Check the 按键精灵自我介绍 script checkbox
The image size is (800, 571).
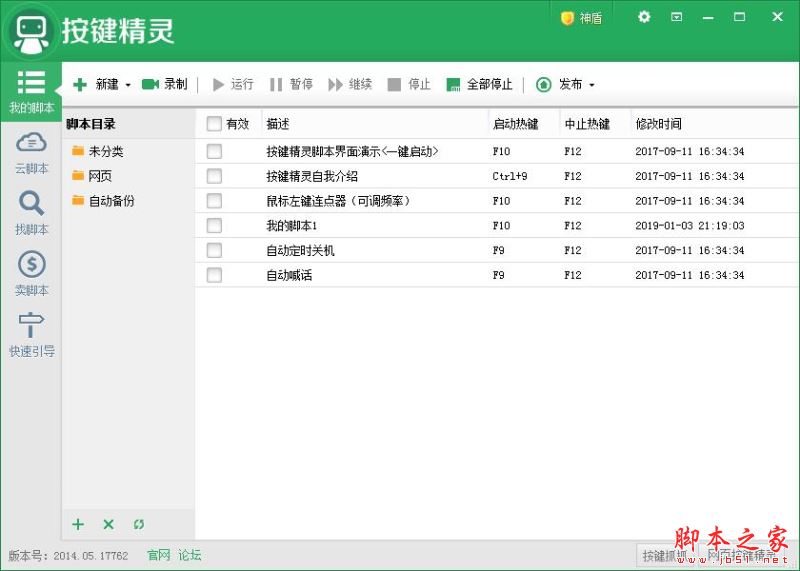(x=214, y=176)
